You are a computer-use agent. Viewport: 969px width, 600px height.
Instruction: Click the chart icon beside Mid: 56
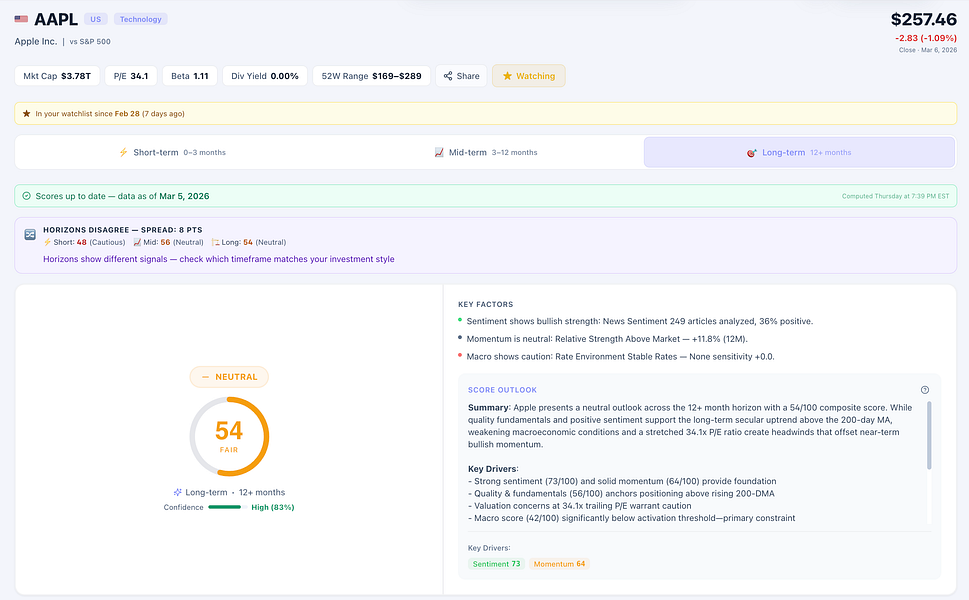point(137,242)
